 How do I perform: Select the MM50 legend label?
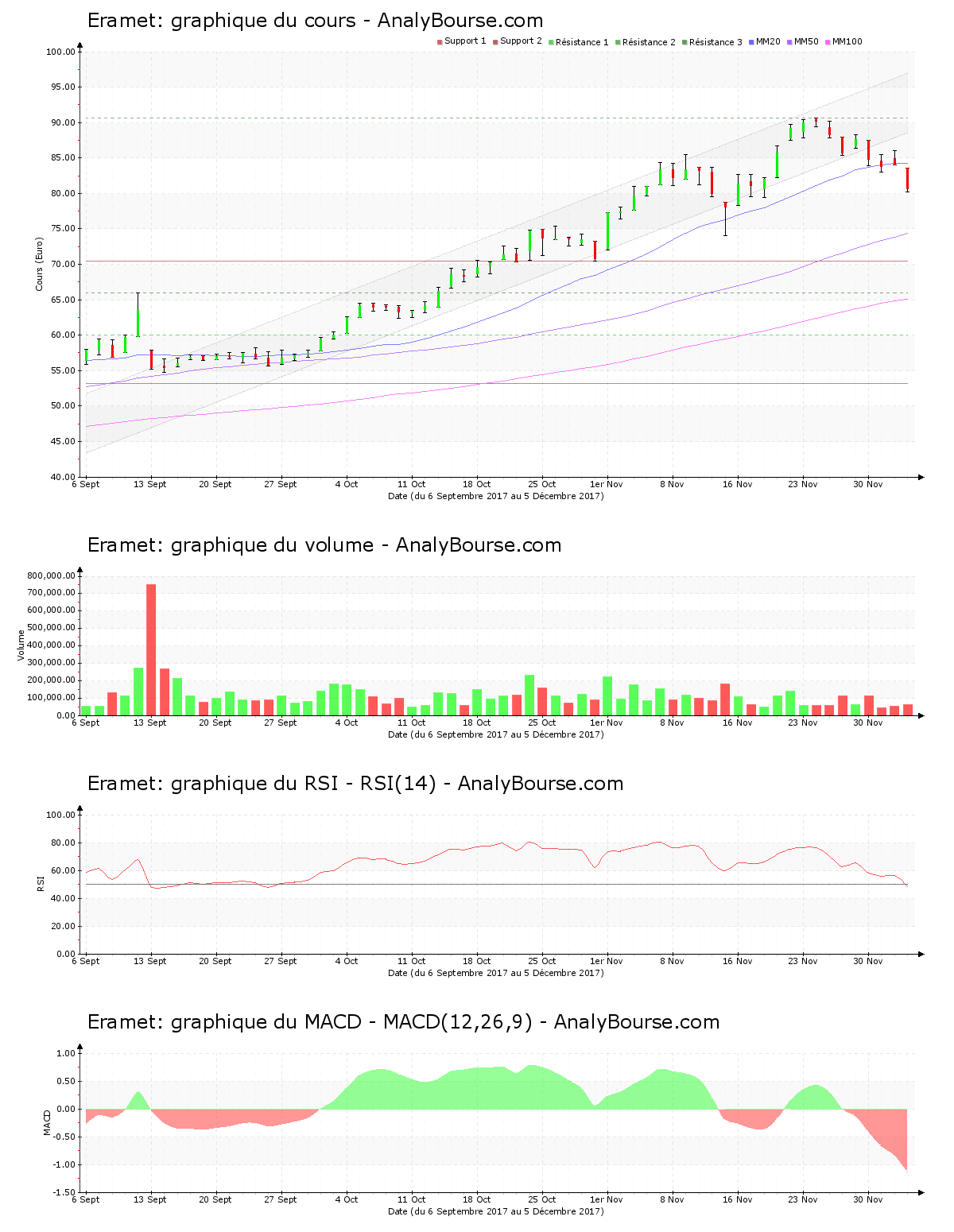coord(806,41)
